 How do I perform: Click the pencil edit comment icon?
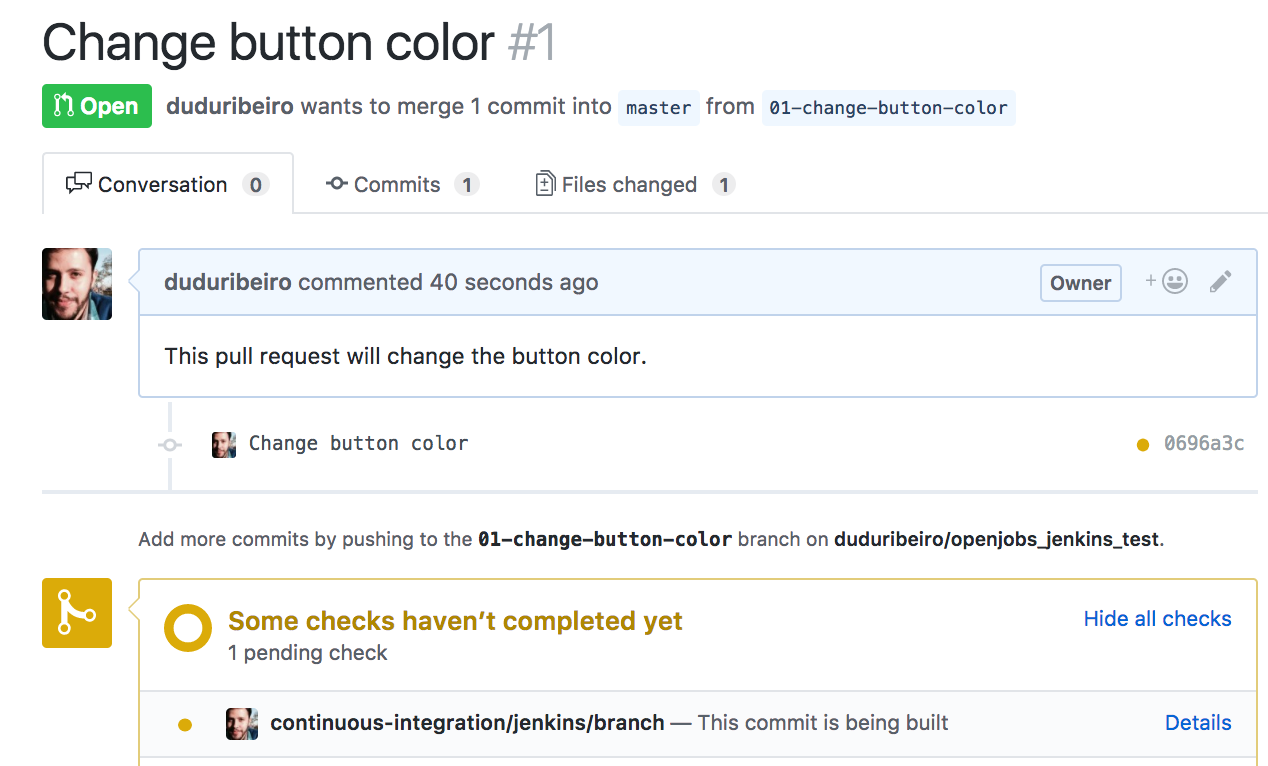pyautogui.click(x=1220, y=282)
